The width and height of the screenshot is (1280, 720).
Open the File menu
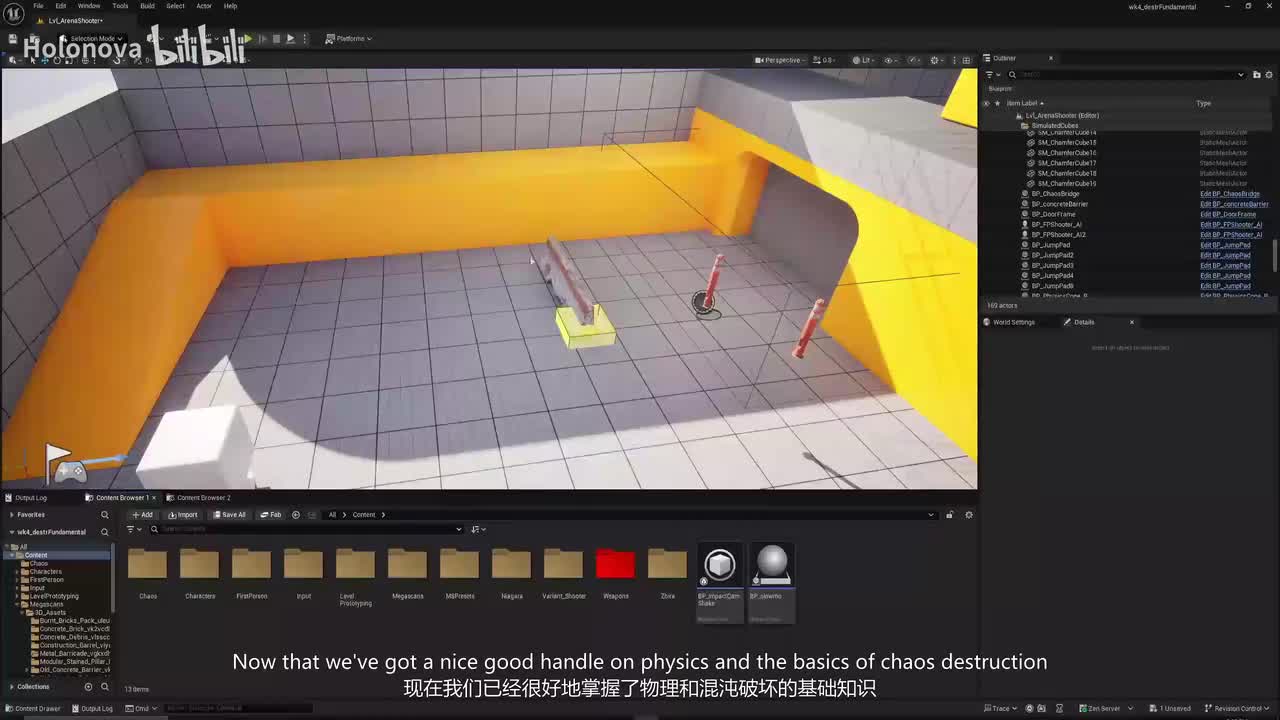pos(38,6)
